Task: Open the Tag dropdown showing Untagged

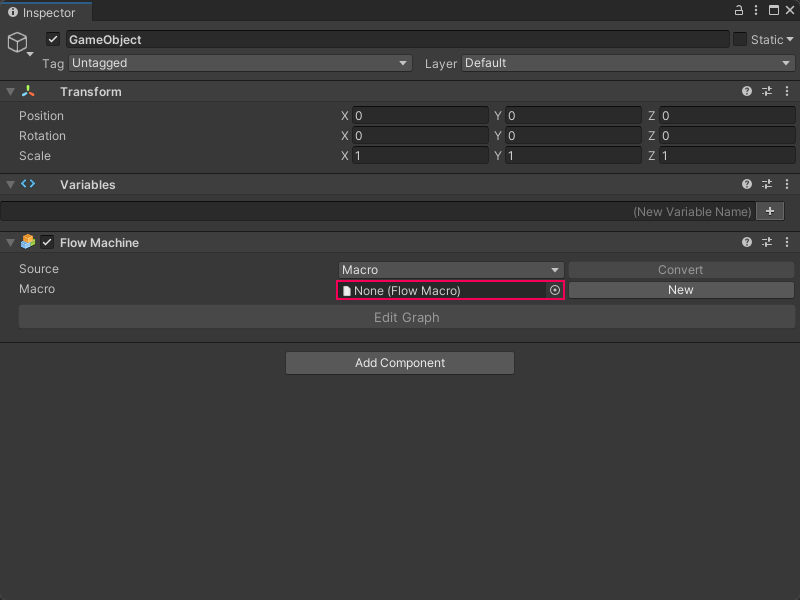Action: coord(240,63)
